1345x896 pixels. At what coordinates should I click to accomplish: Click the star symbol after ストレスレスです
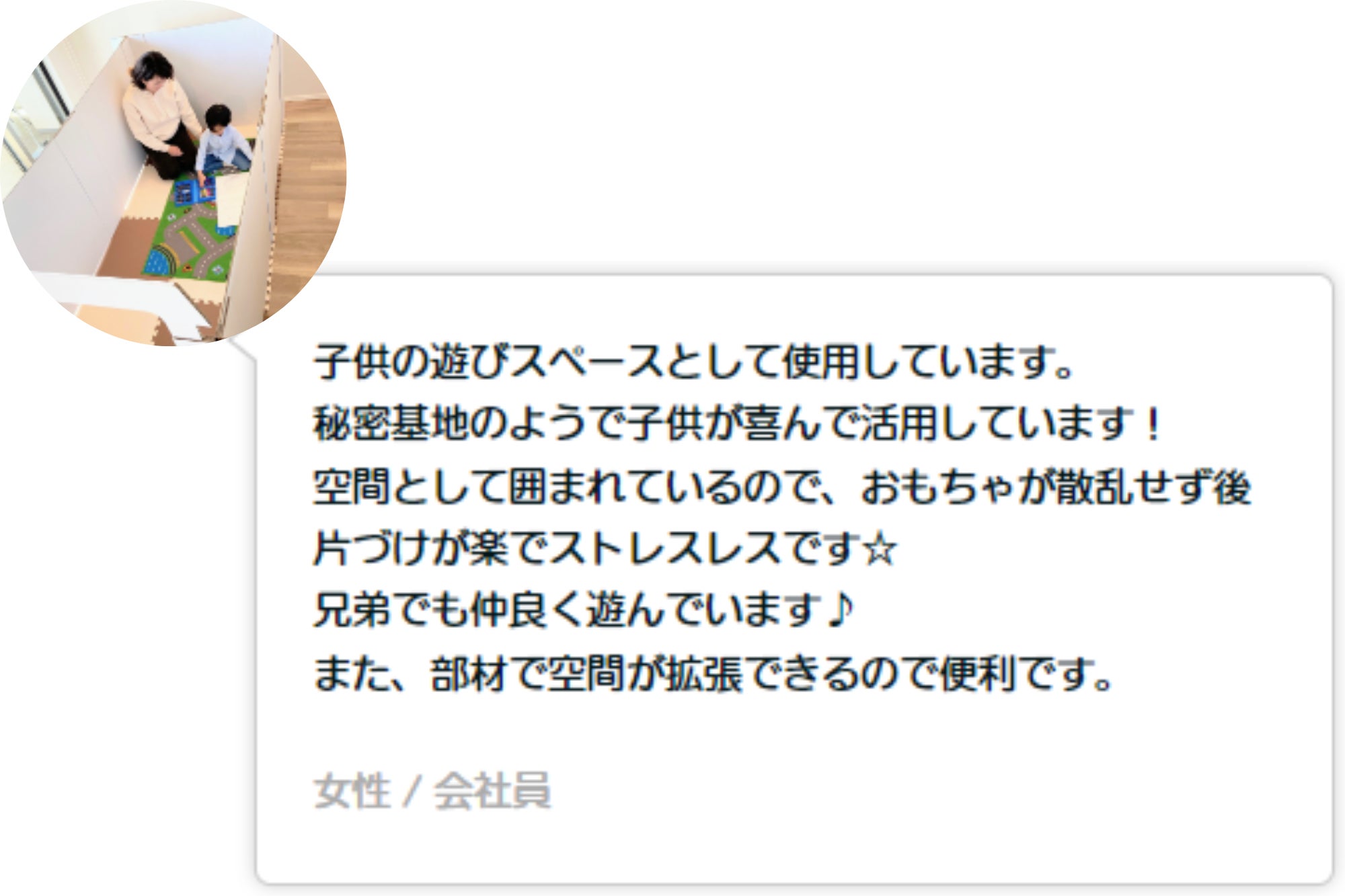[880, 549]
